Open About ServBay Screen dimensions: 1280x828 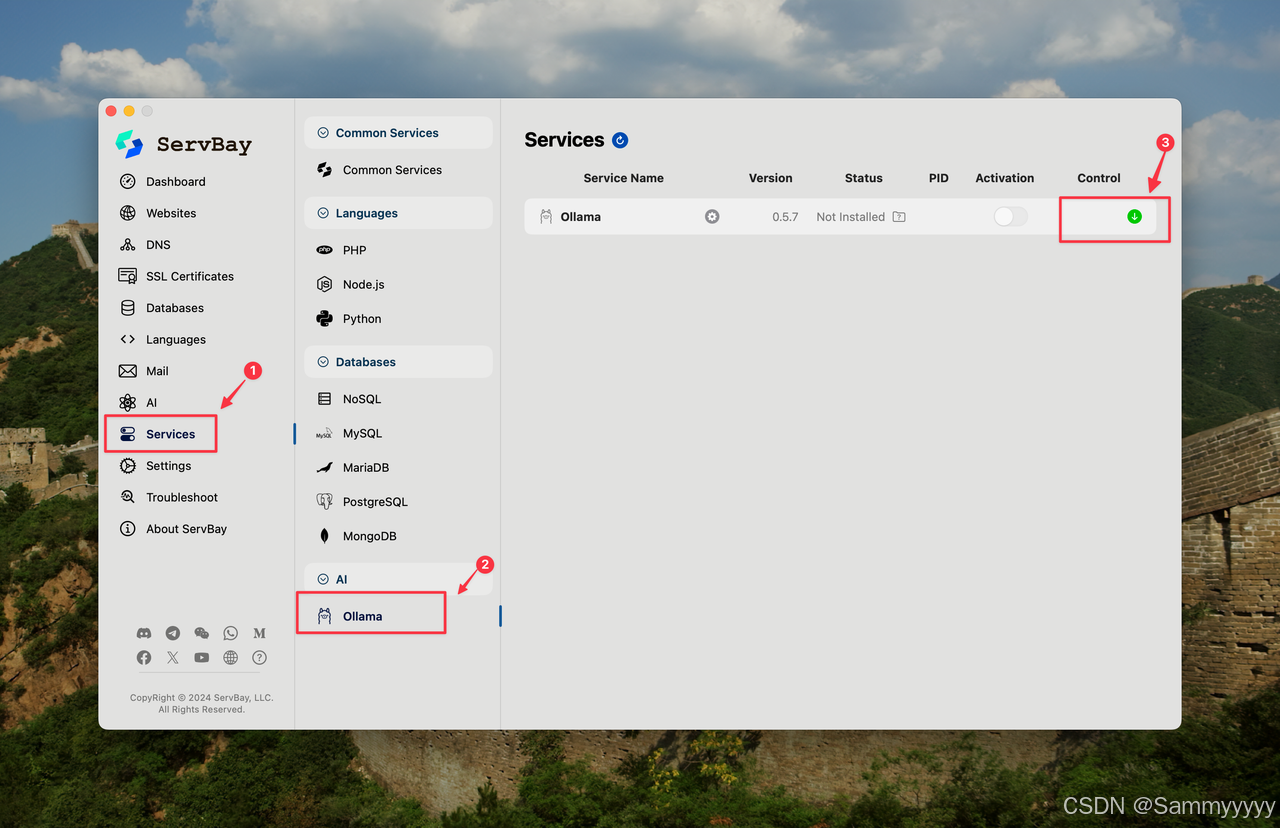(x=173, y=529)
